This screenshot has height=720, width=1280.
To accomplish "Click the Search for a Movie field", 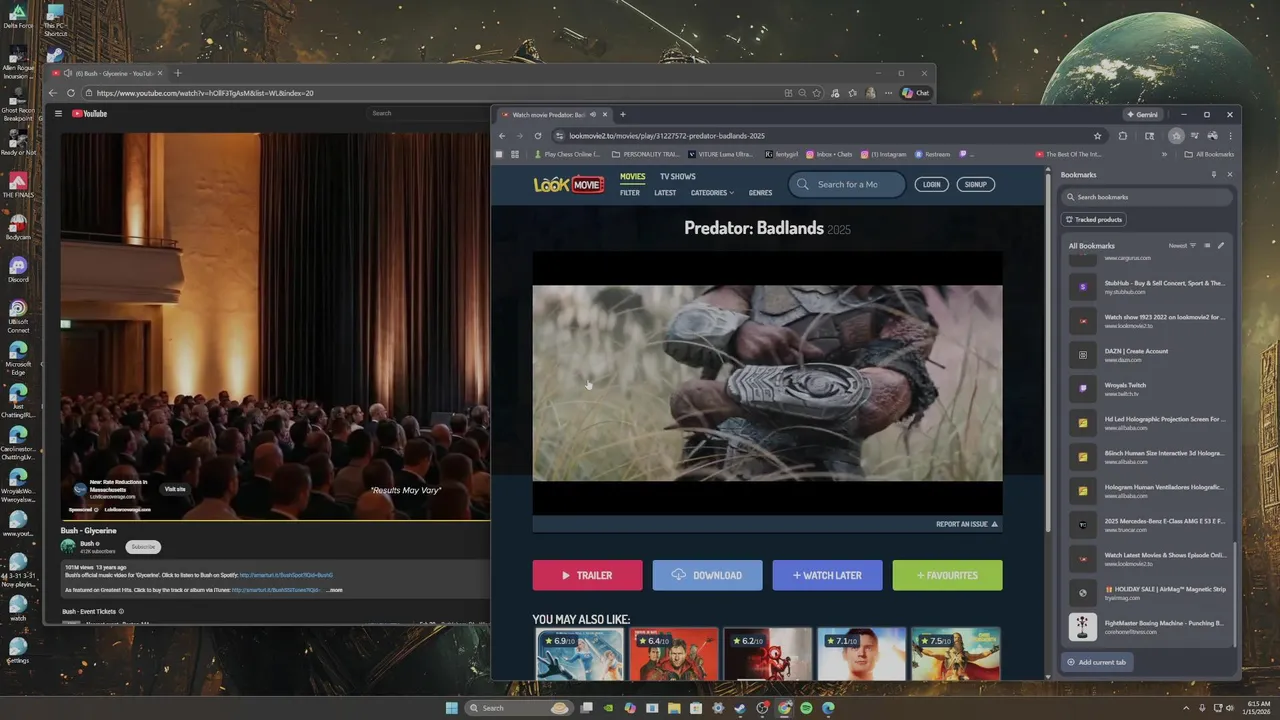I will (x=847, y=184).
